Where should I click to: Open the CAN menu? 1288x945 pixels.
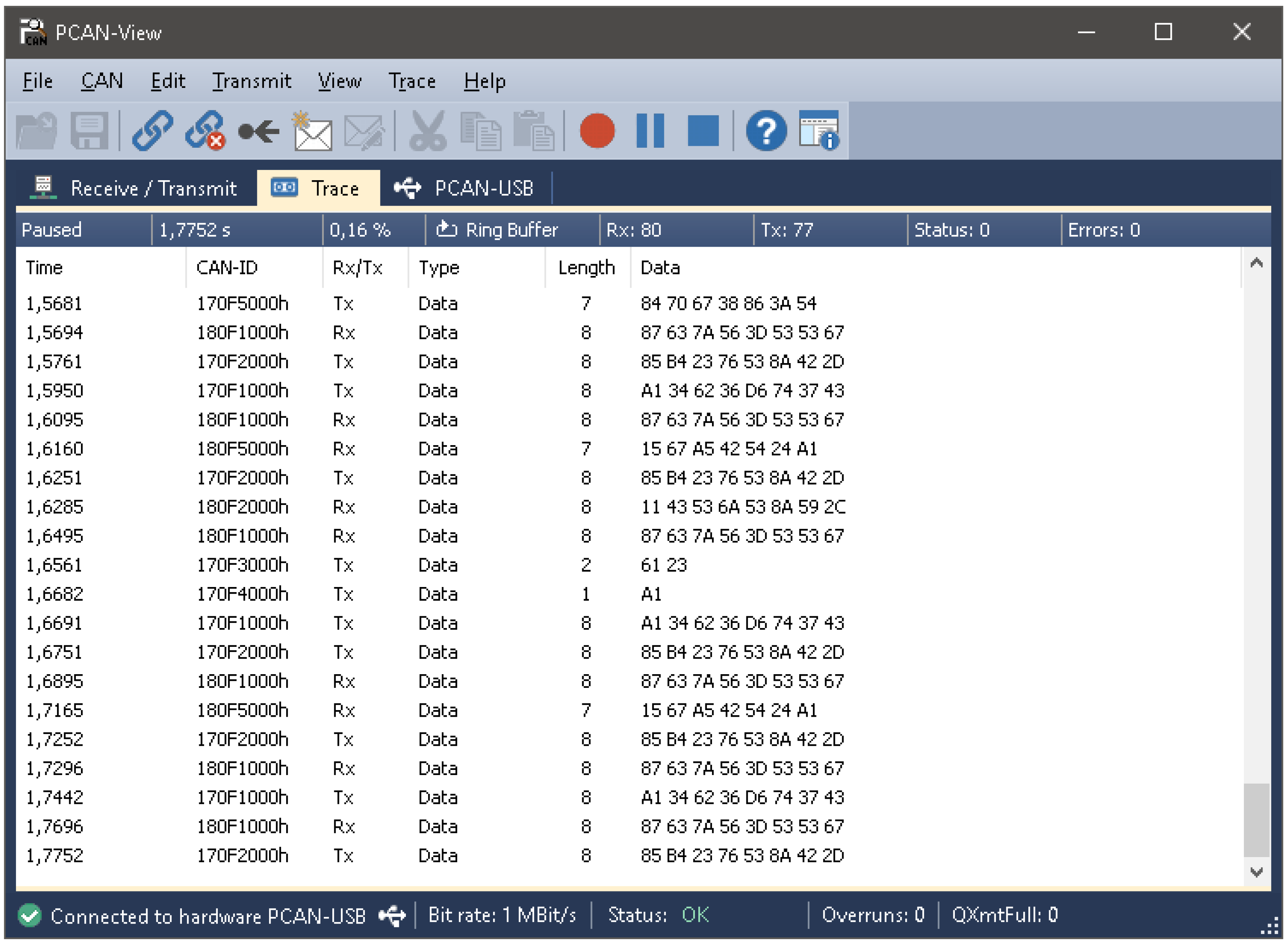102,81
